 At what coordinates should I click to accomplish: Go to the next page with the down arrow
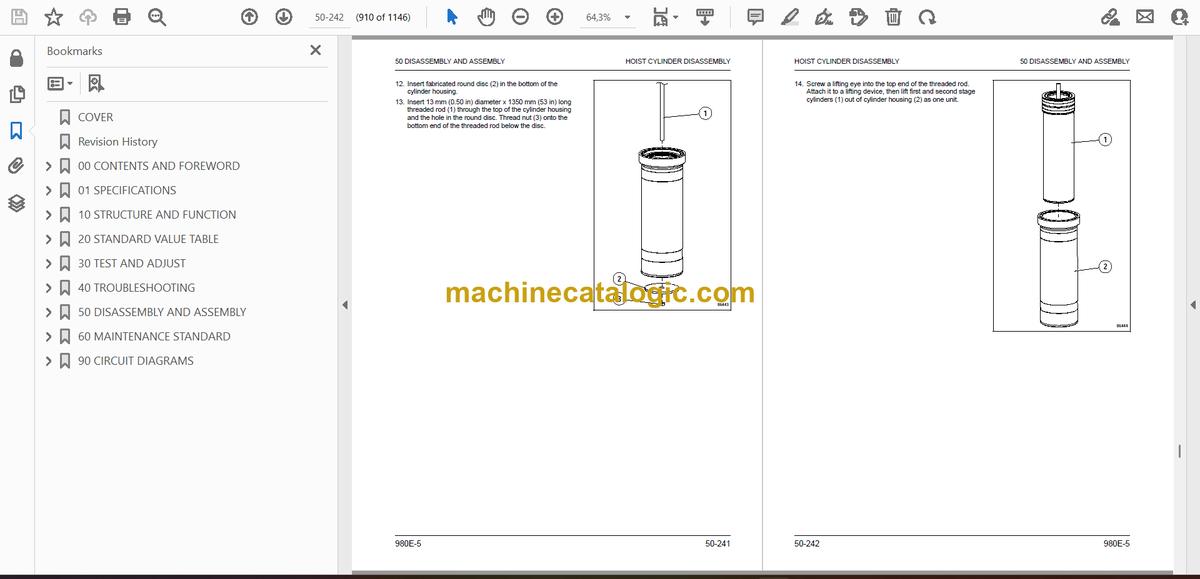[284, 17]
